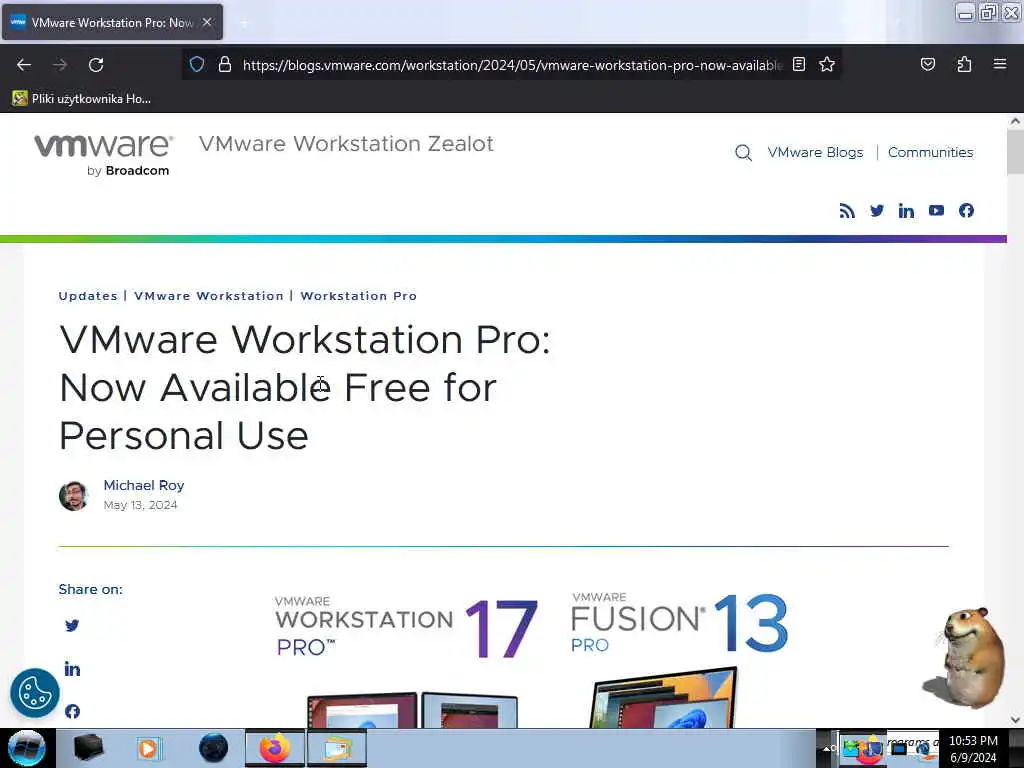
Task: Share article on Facebook
Action: (72, 711)
